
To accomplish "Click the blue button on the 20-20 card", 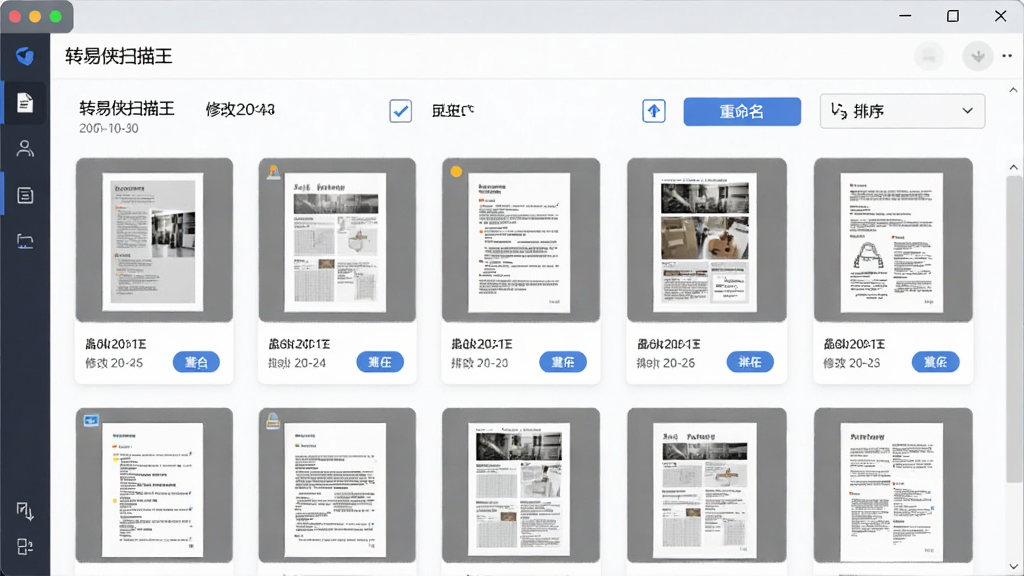I will tap(562, 362).
